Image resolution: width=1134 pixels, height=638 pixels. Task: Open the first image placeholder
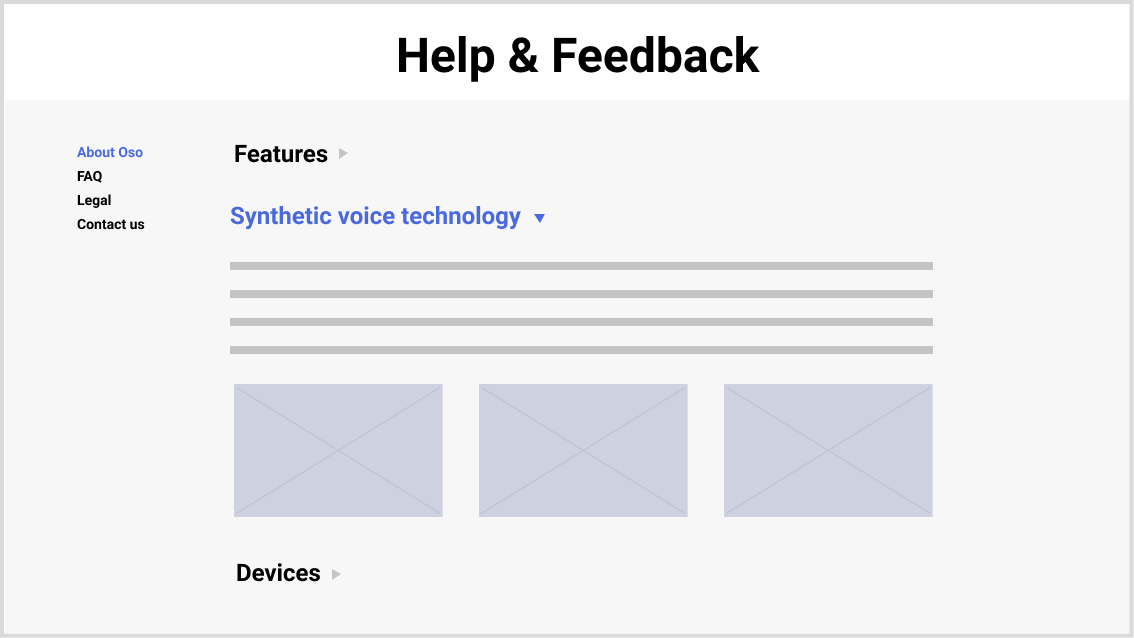338,450
